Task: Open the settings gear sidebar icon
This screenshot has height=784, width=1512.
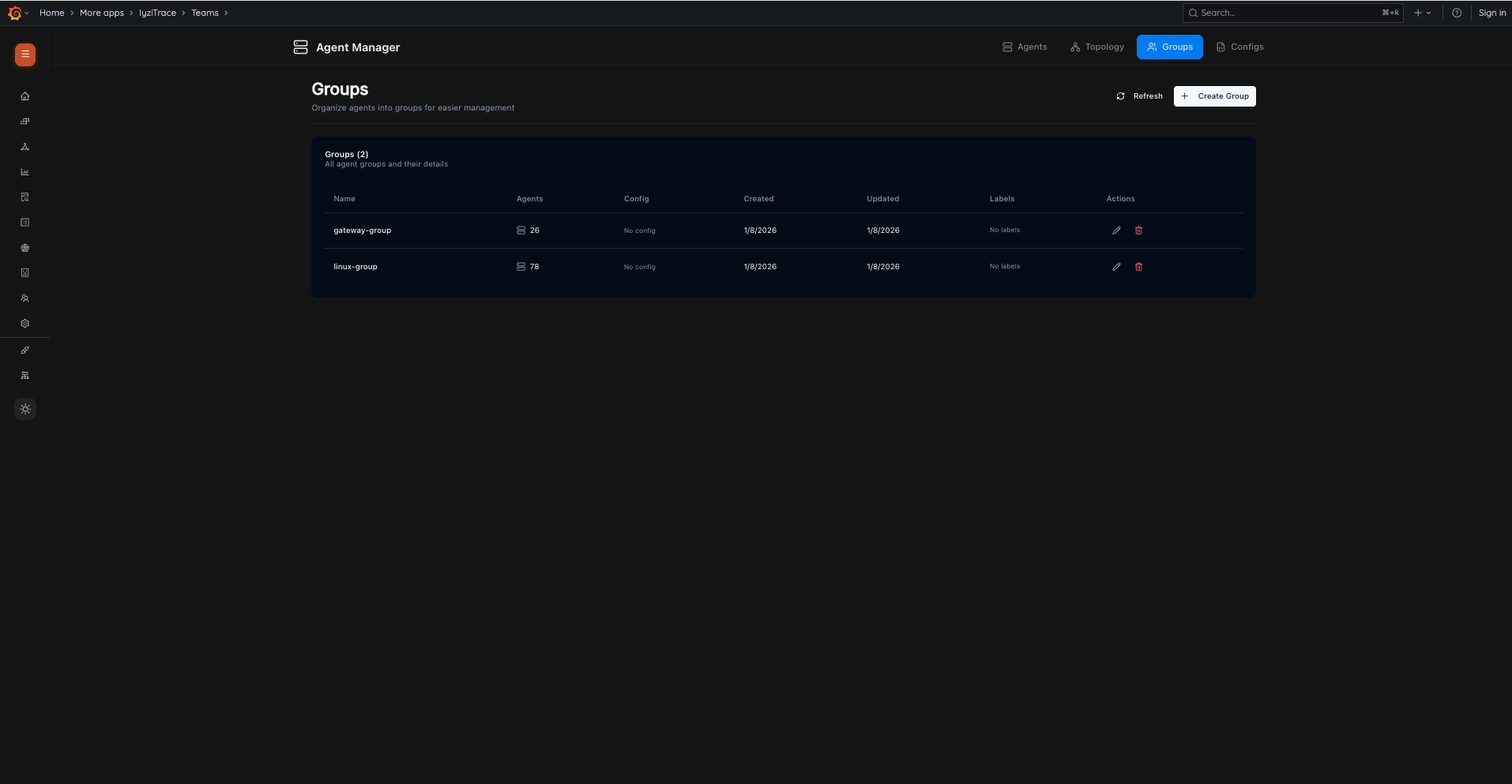Action: [x=25, y=324]
